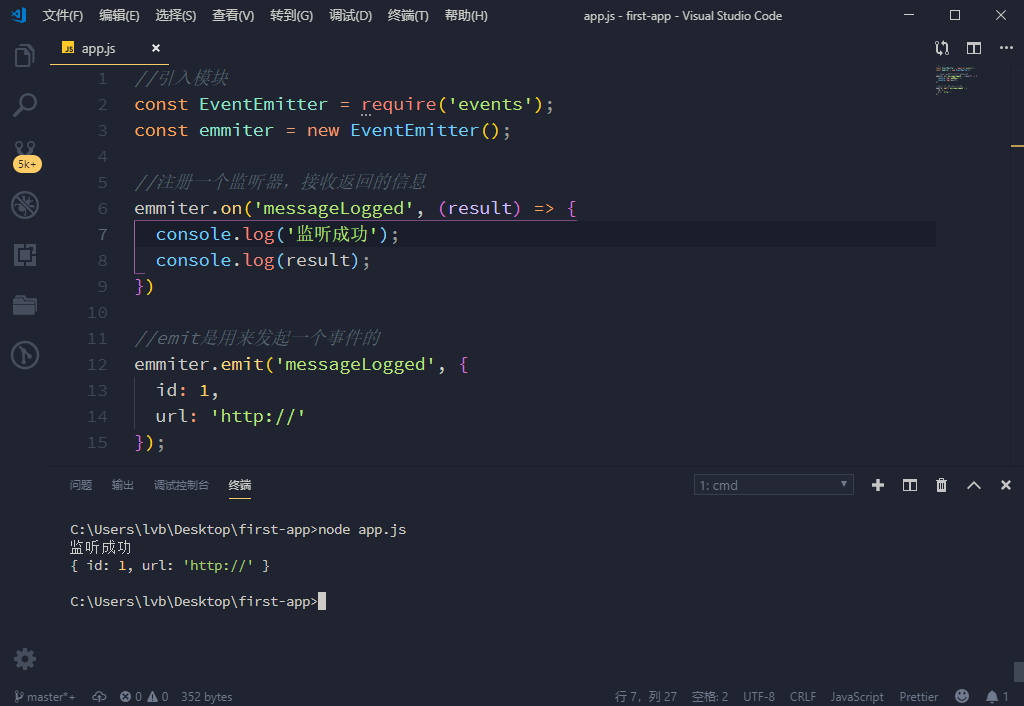Viewport: 1024px width, 706px height.
Task: Open the 文件(F) menu
Action: coord(63,16)
